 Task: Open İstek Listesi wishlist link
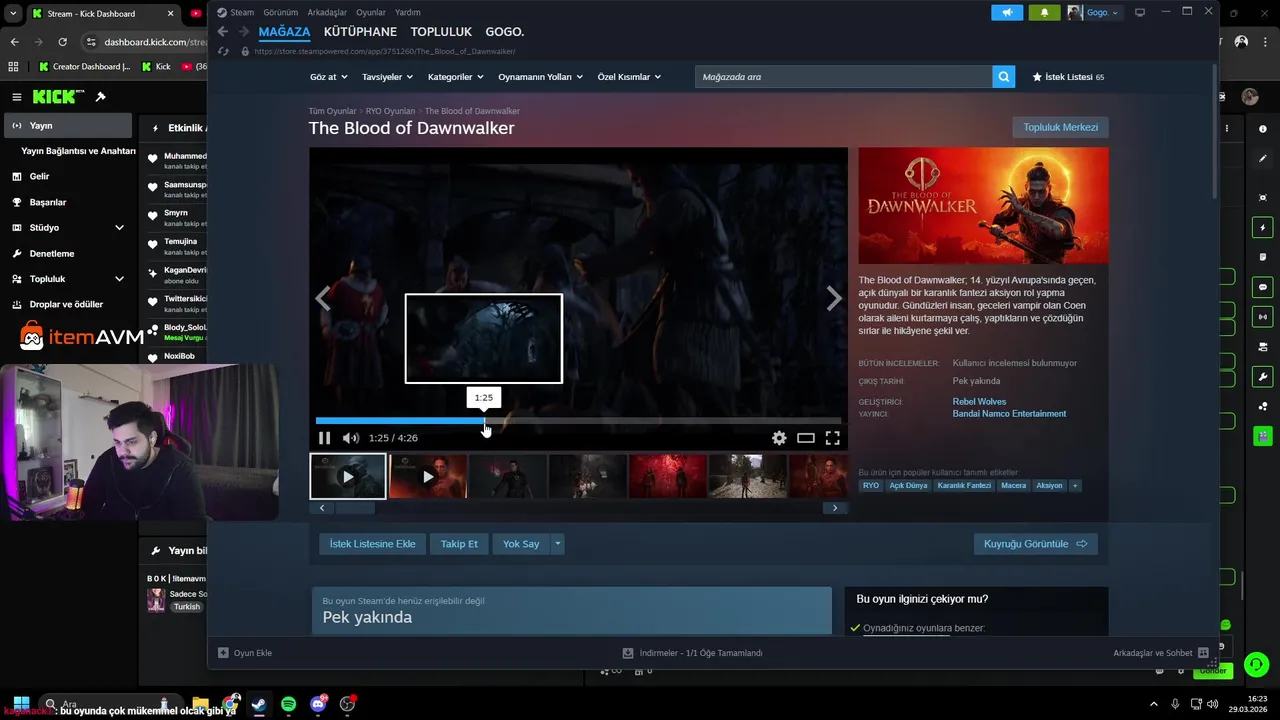(1068, 77)
